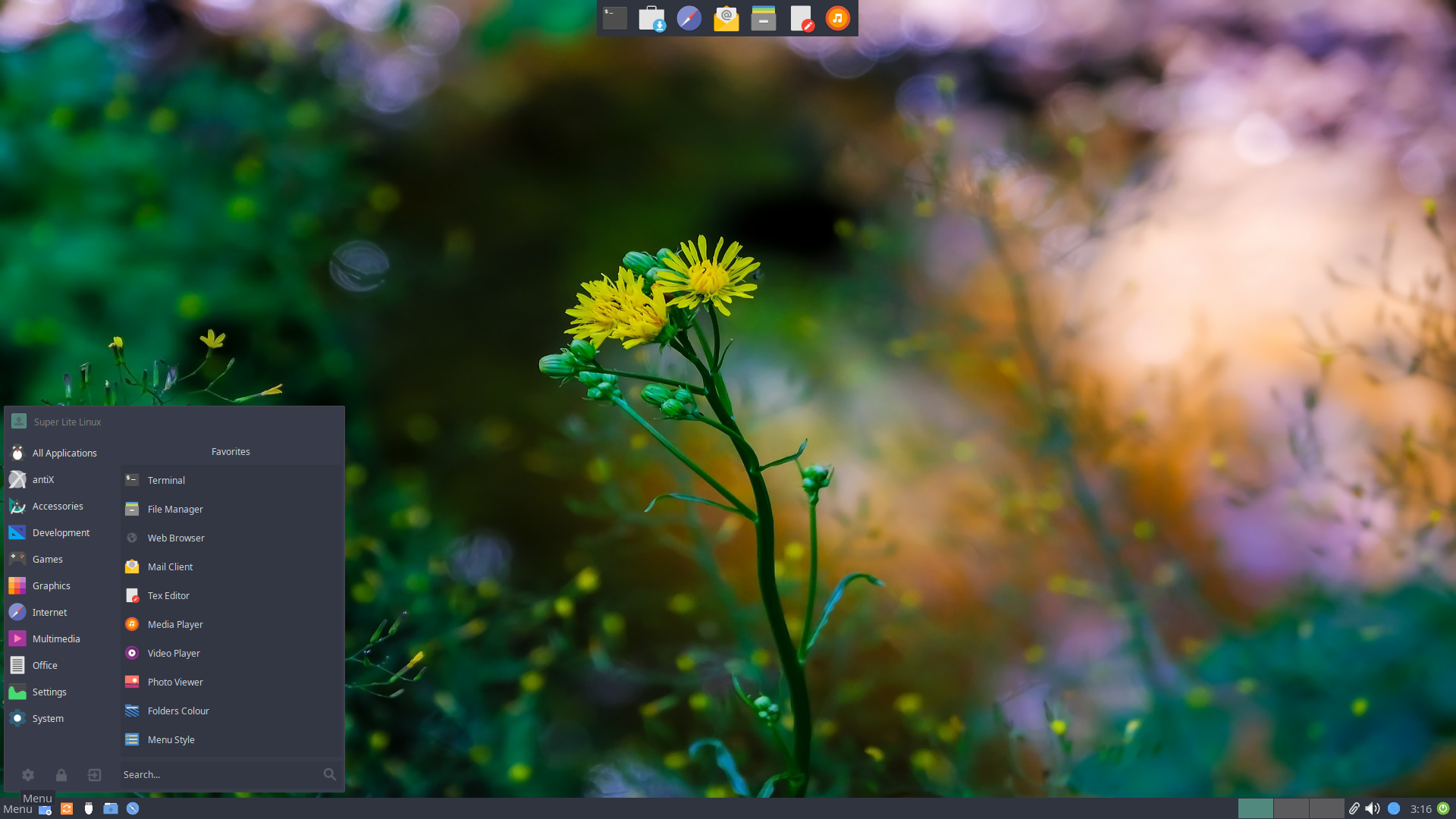The image size is (1456, 819).
Task: Click the log out icon in menu
Action: [x=94, y=774]
